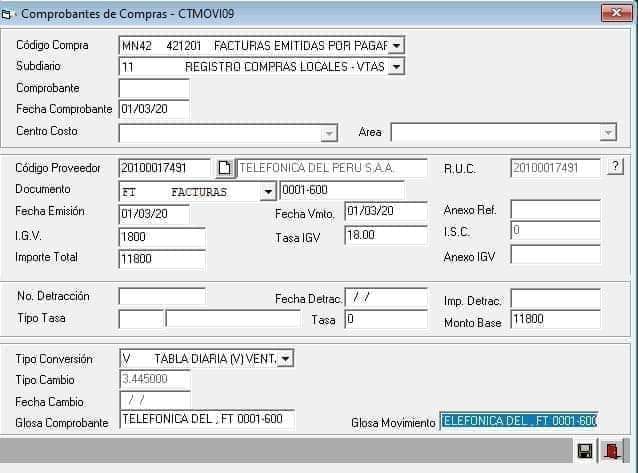The width and height of the screenshot is (638, 473).
Task: Click the Tipo Tasa code field
Action: pyautogui.click(x=141, y=319)
